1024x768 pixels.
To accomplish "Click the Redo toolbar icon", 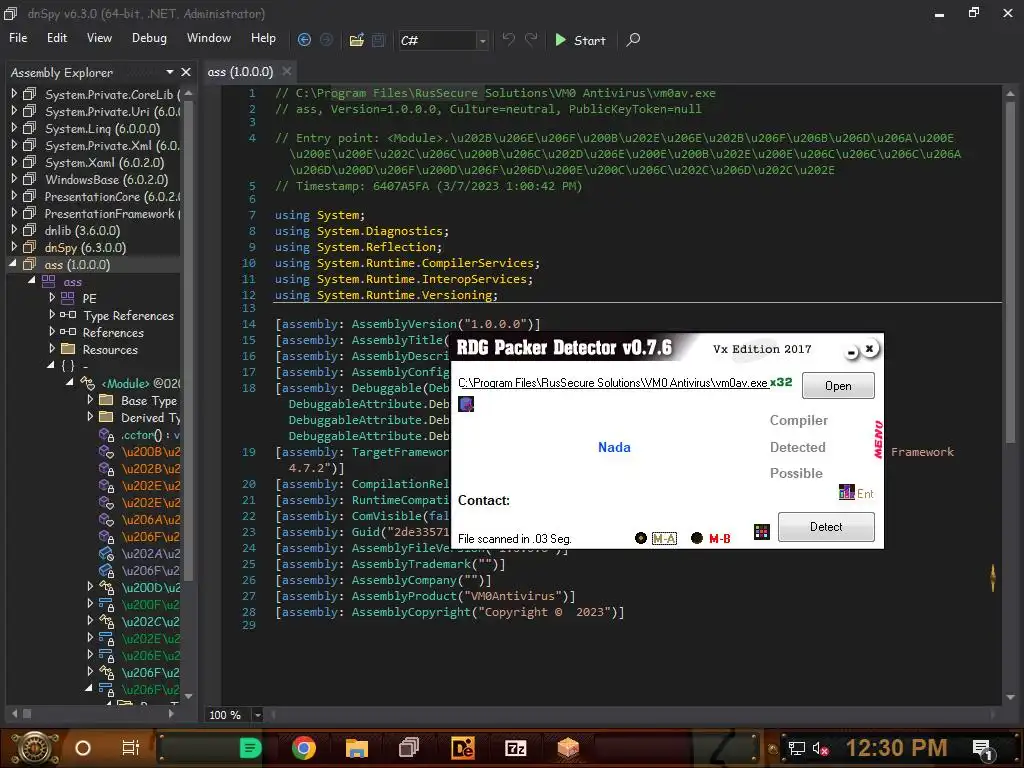I will [x=531, y=40].
